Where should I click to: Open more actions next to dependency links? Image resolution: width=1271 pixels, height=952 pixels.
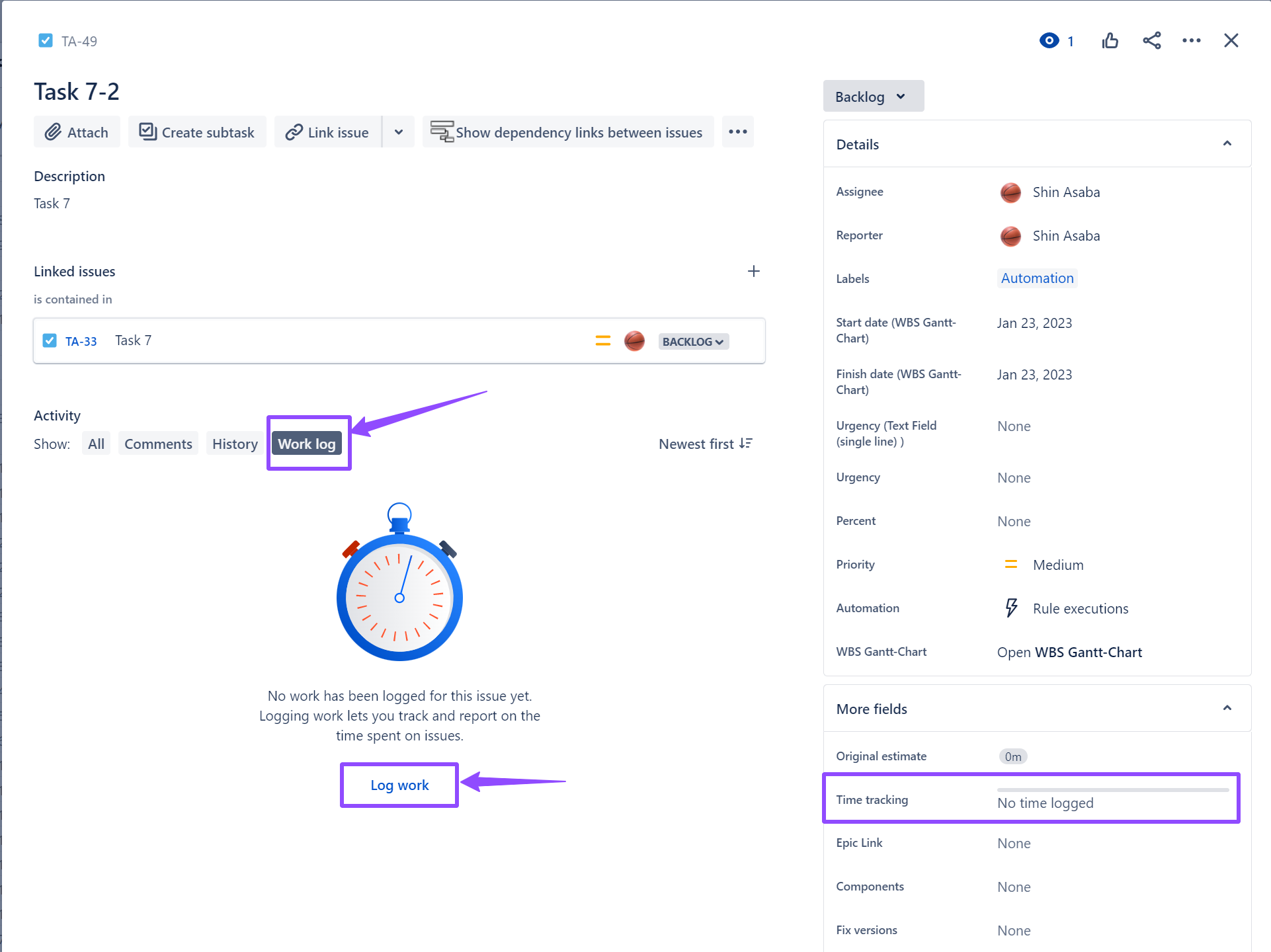pyautogui.click(x=737, y=132)
